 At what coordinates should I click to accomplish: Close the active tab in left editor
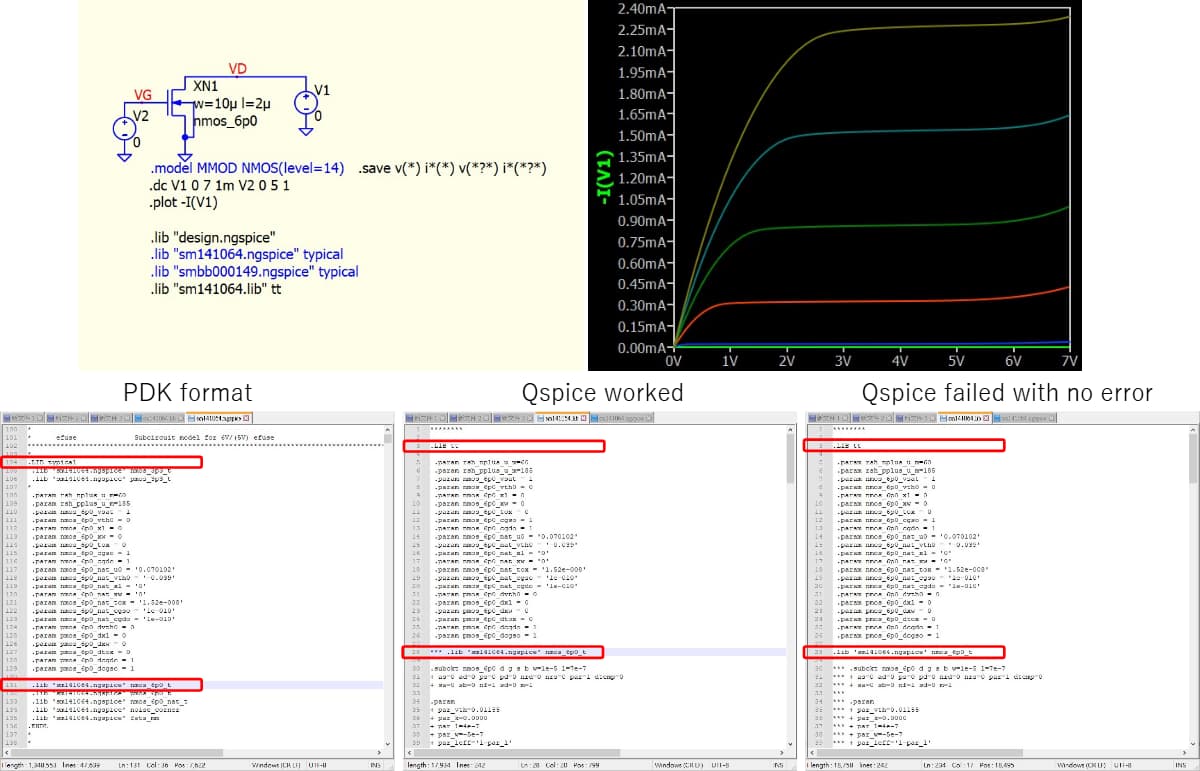coord(247,417)
